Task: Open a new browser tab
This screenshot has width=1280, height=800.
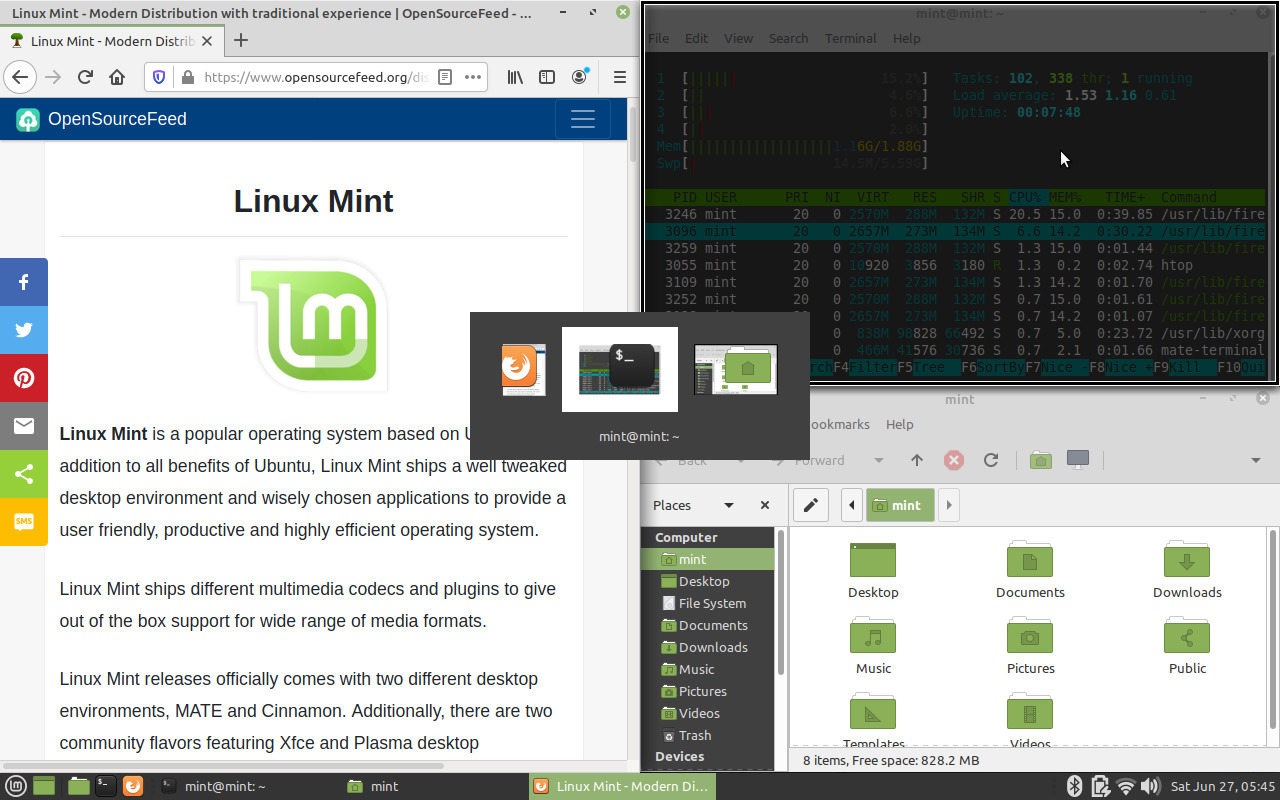Action: pos(240,41)
